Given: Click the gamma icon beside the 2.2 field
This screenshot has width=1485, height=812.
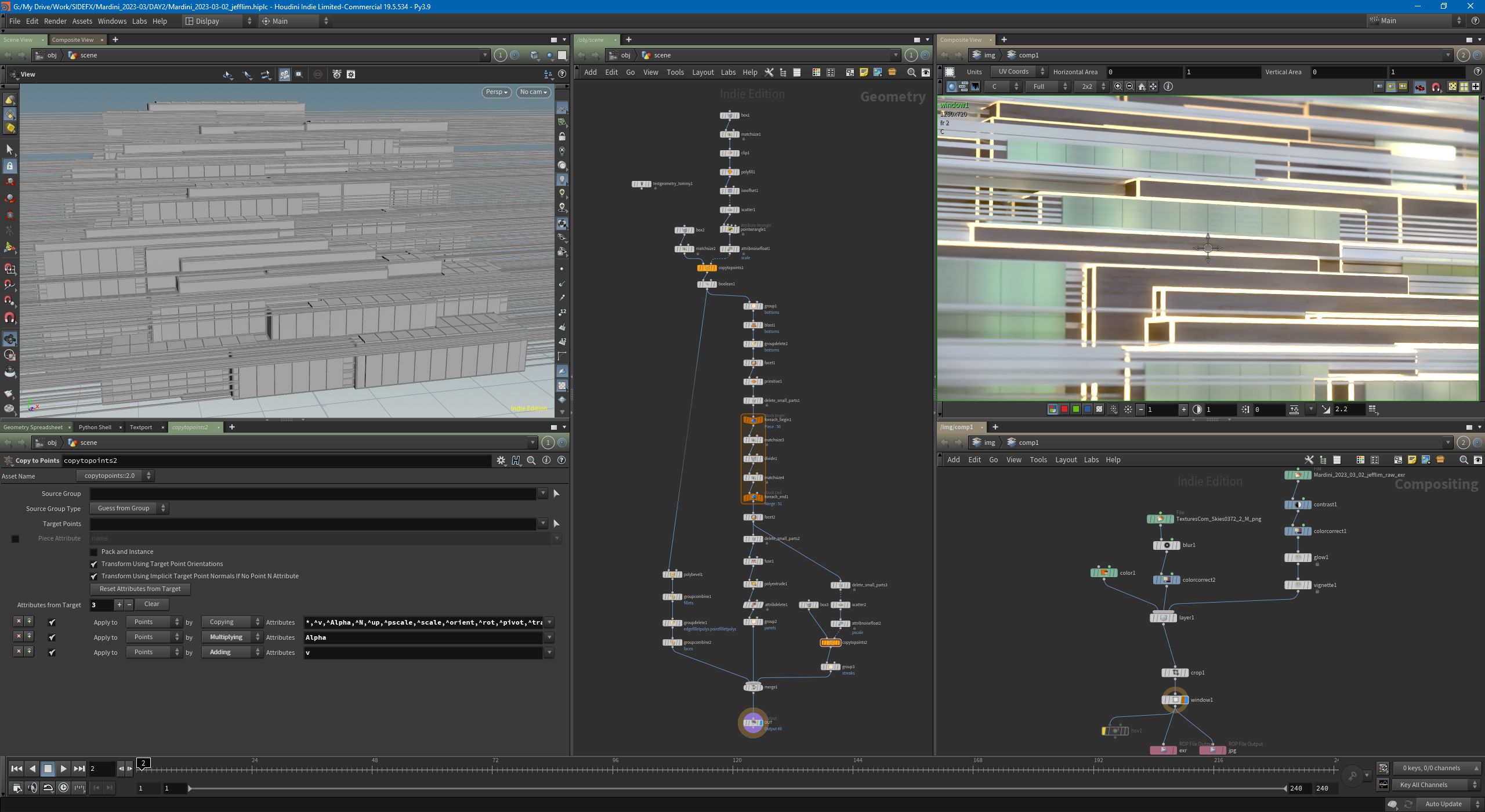Looking at the screenshot, I should click(1326, 409).
